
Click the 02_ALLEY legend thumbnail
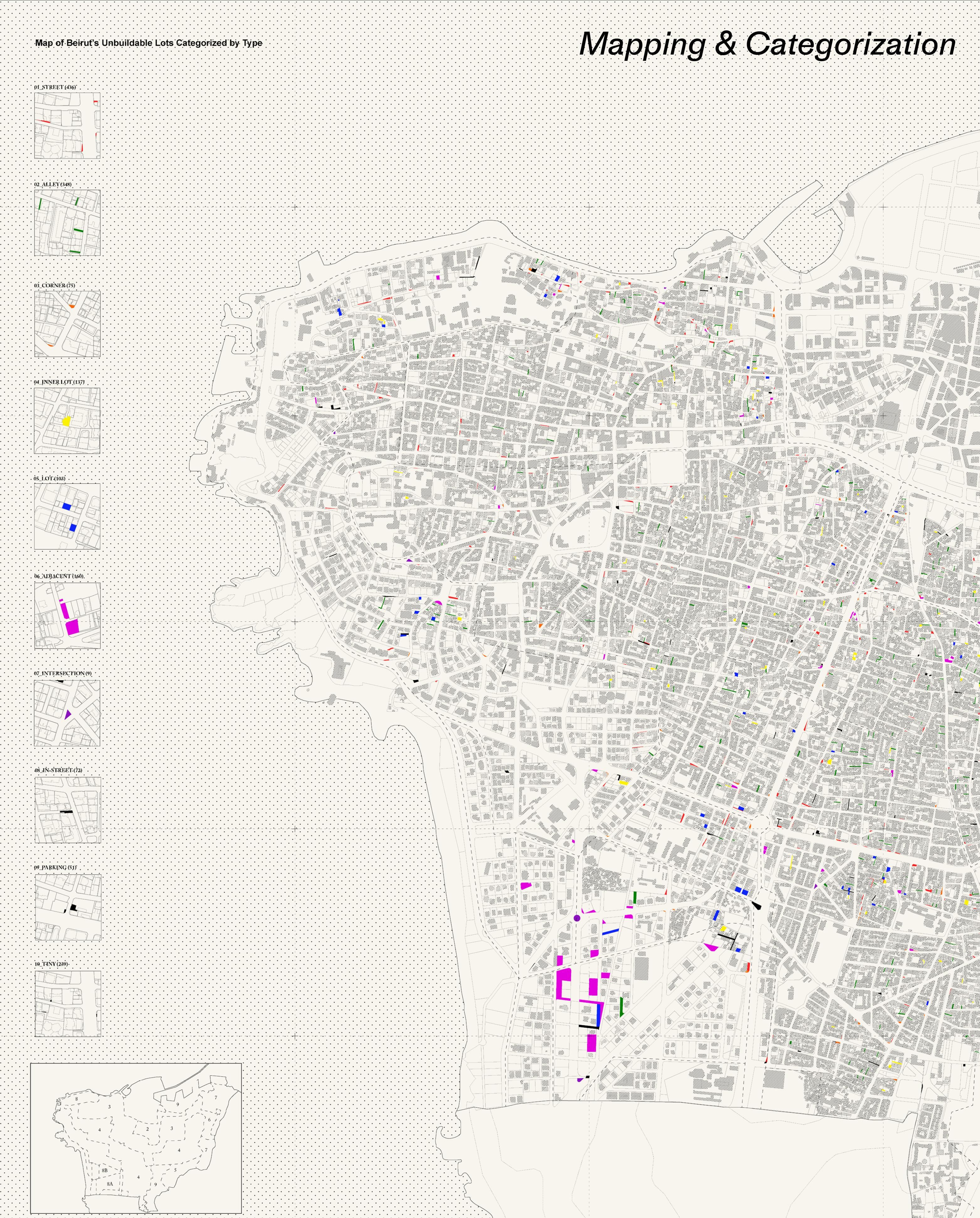click(x=67, y=223)
